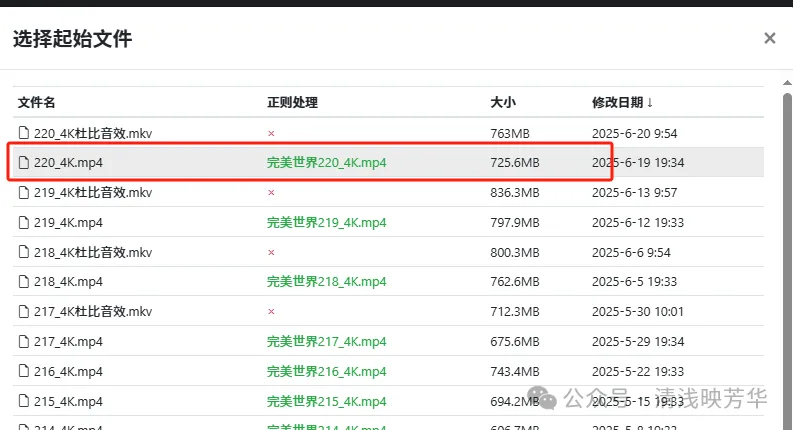Click red × mark for 220_4K杜比音效.mkv
This screenshot has height=430, width=793.
pos(271,134)
